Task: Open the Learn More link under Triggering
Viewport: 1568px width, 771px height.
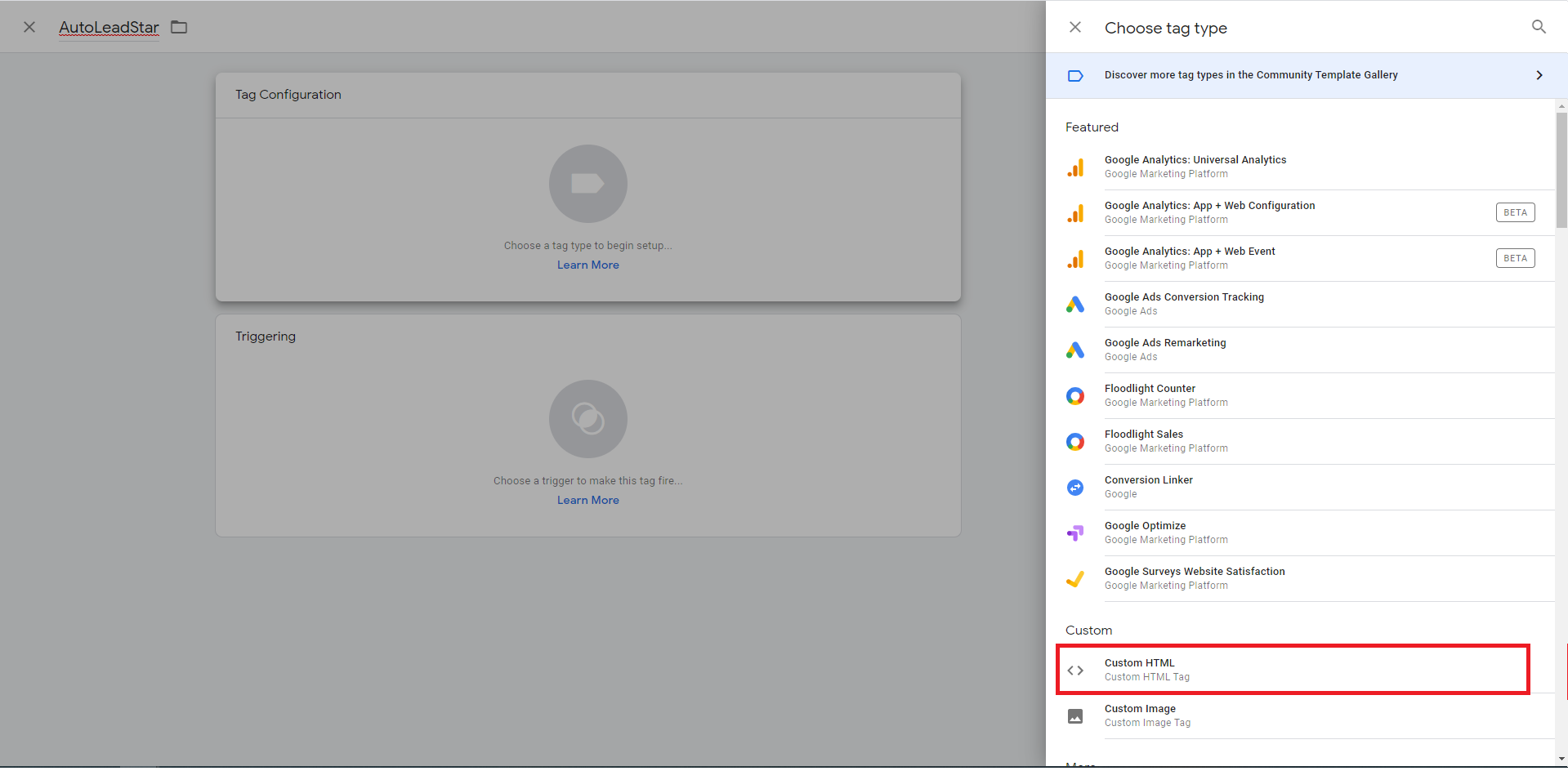Action: (x=587, y=499)
